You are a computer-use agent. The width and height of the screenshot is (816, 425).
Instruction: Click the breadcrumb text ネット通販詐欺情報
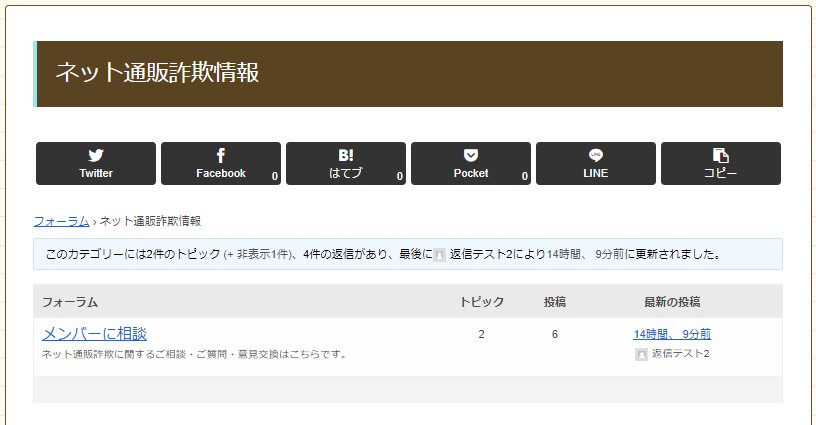150,221
